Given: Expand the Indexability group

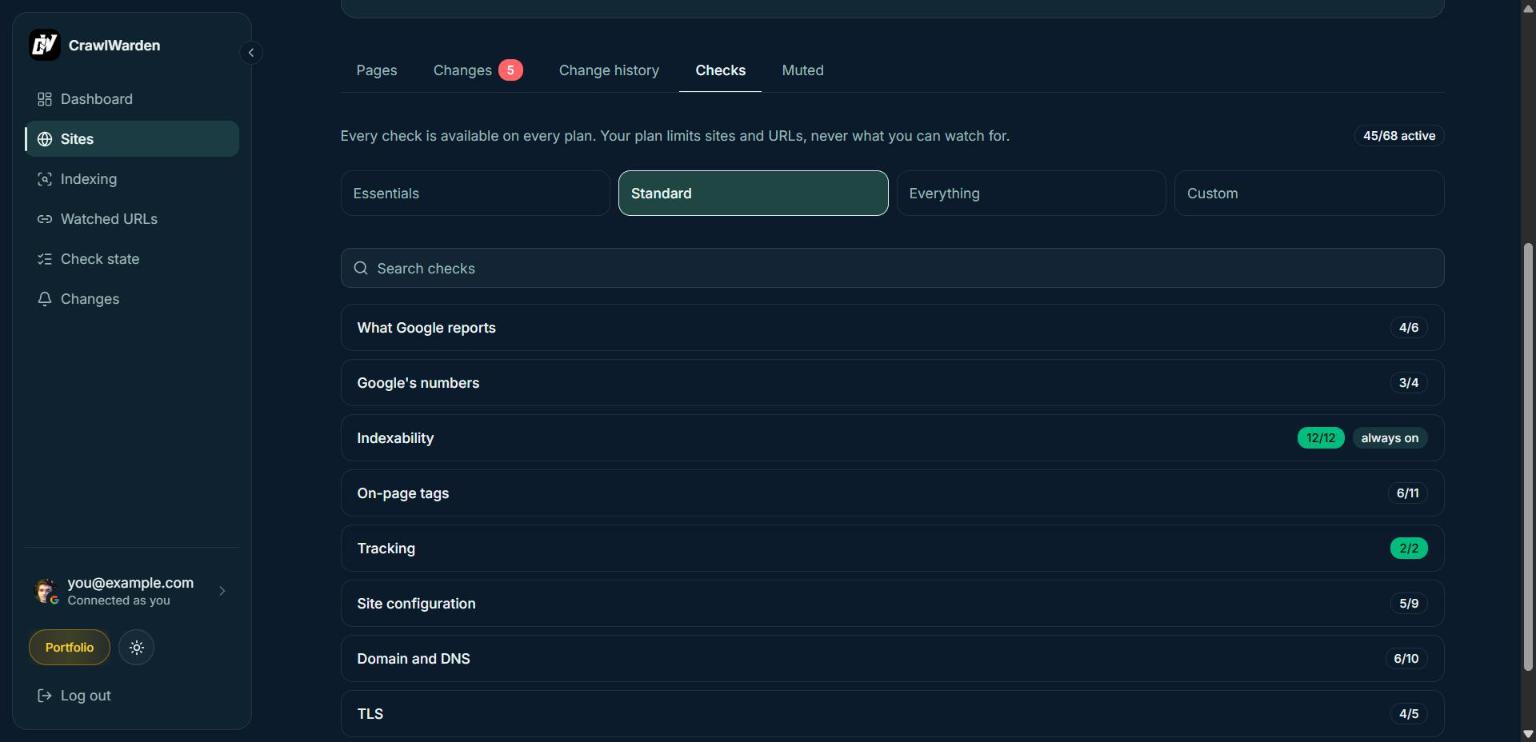Looking at the screenshot, I should [x=892, y=438].
